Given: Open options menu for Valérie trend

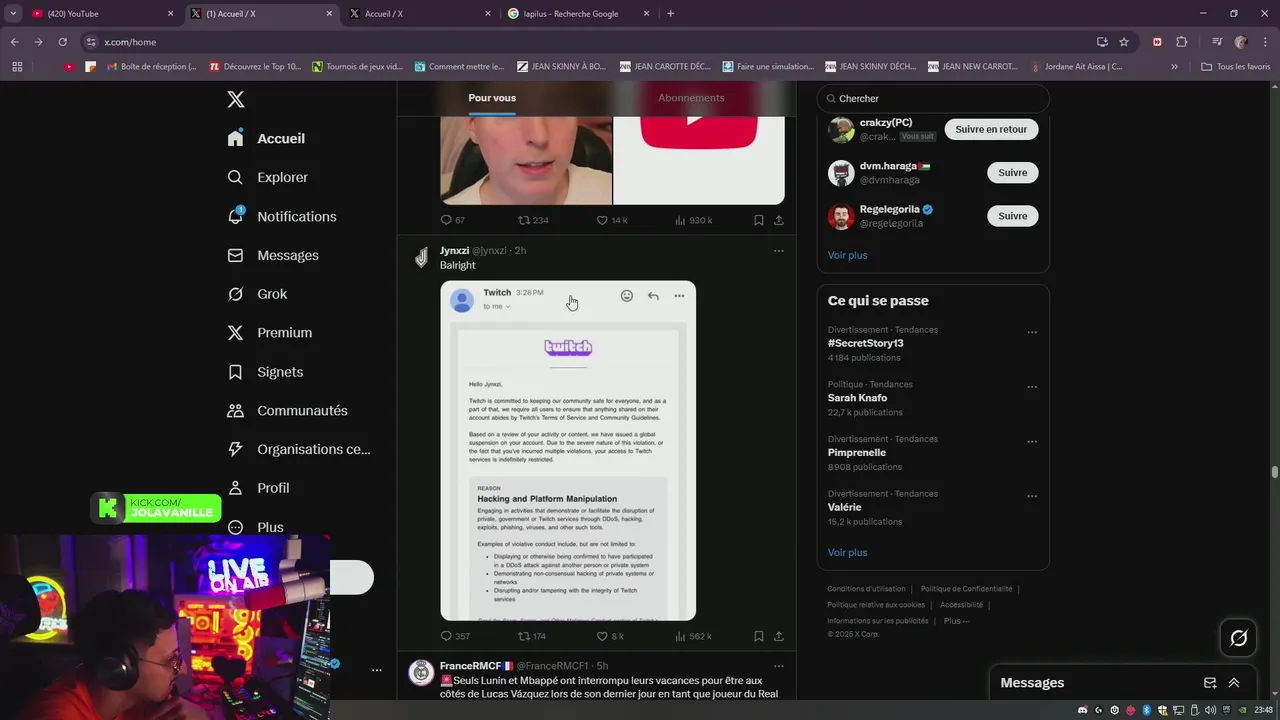Looking at the screenshot, I should point(1032,496).
